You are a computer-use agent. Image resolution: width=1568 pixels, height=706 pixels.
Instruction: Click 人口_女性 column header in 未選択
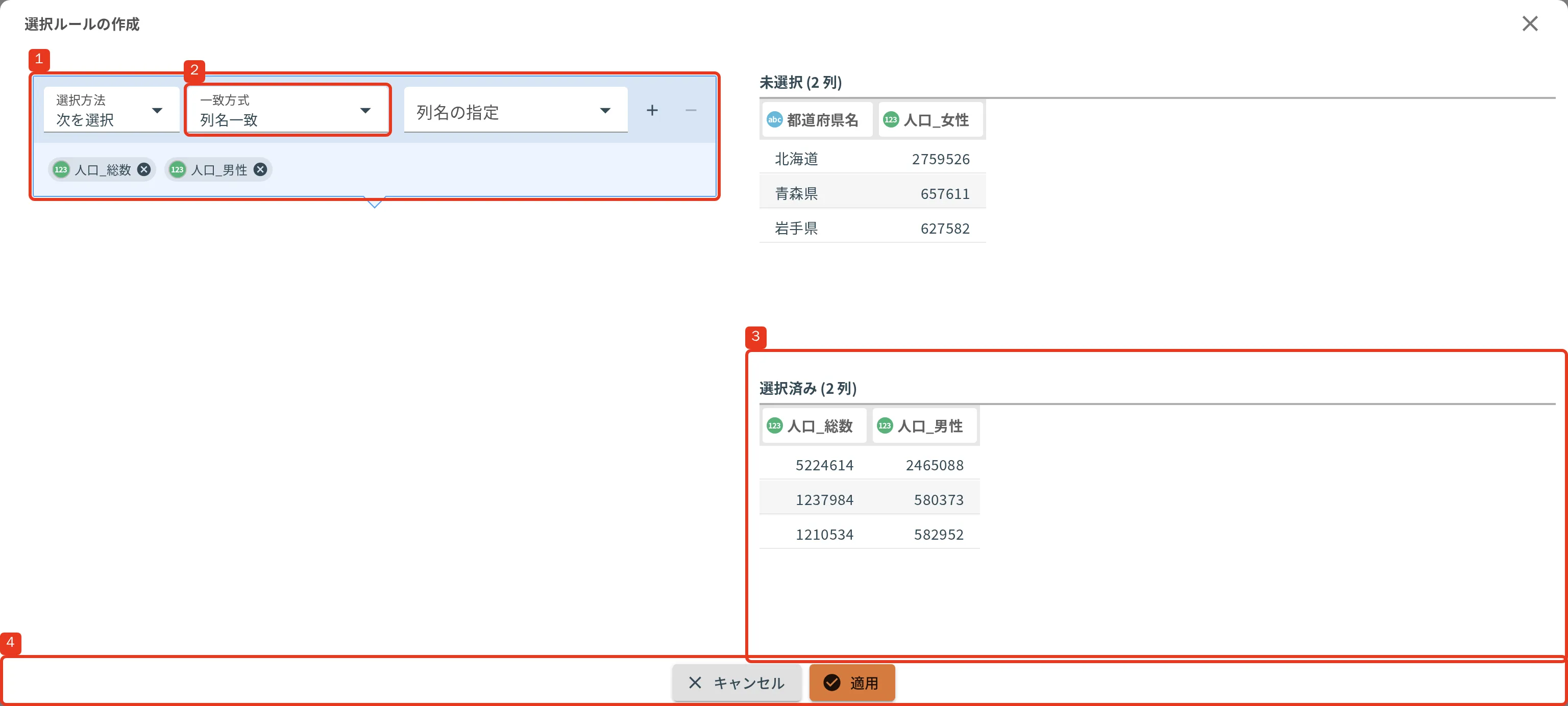click(930, 120)
